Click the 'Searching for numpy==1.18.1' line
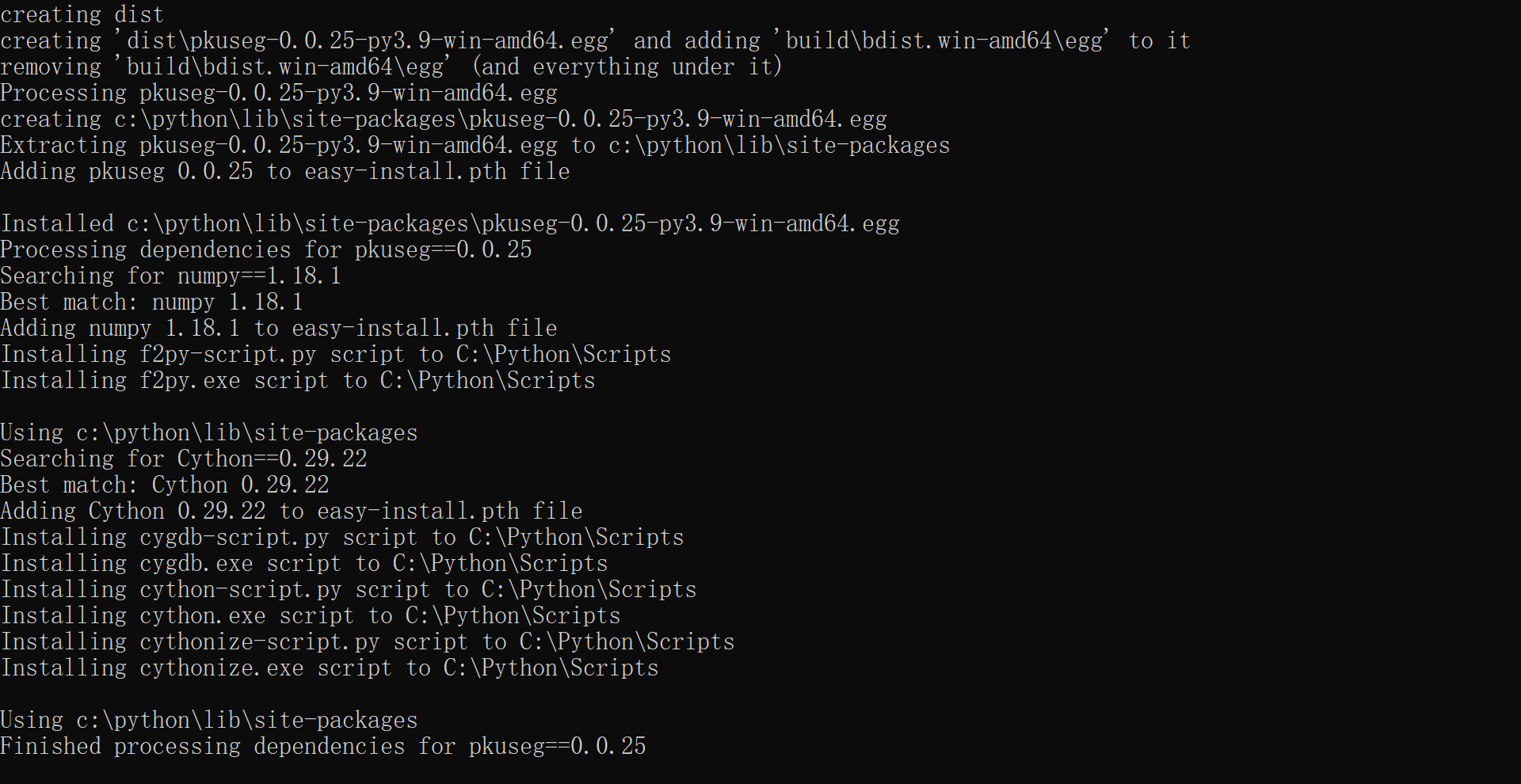Image resolution: width=1521 pixels, height=784 pixels. (x=170, y=276)
